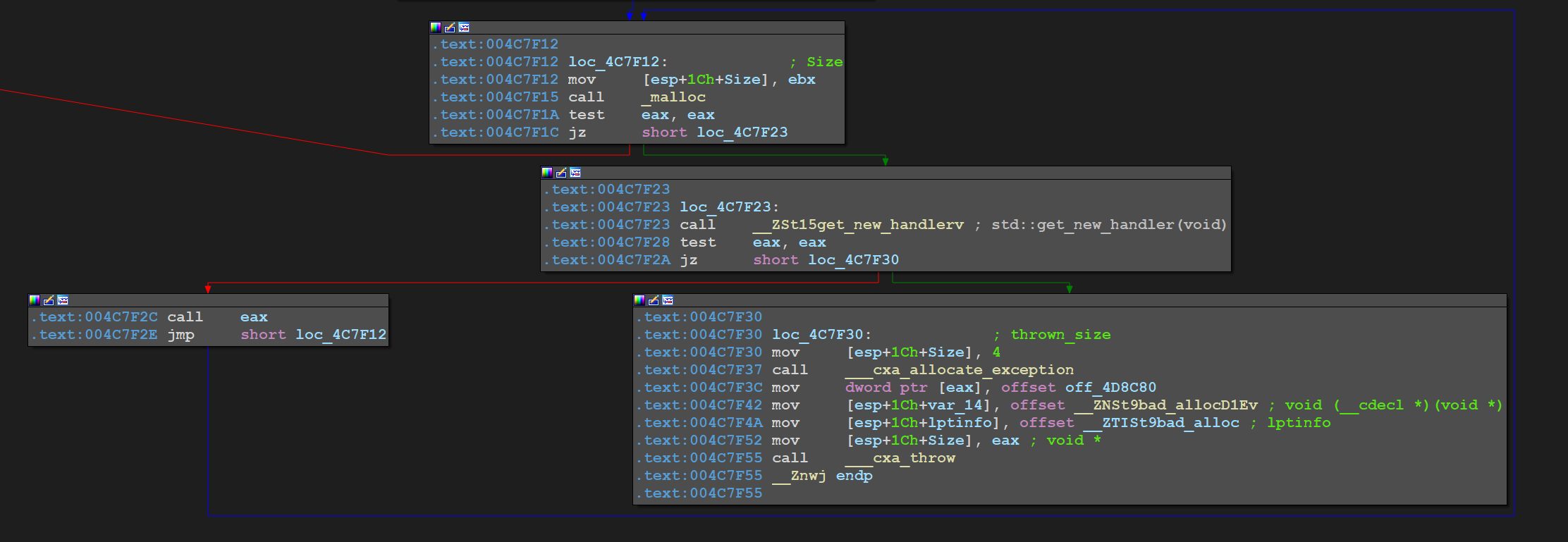Select 'lptinfo' inside [esp+1Ch+lptinfo] operand

click(x=960, y=423)
